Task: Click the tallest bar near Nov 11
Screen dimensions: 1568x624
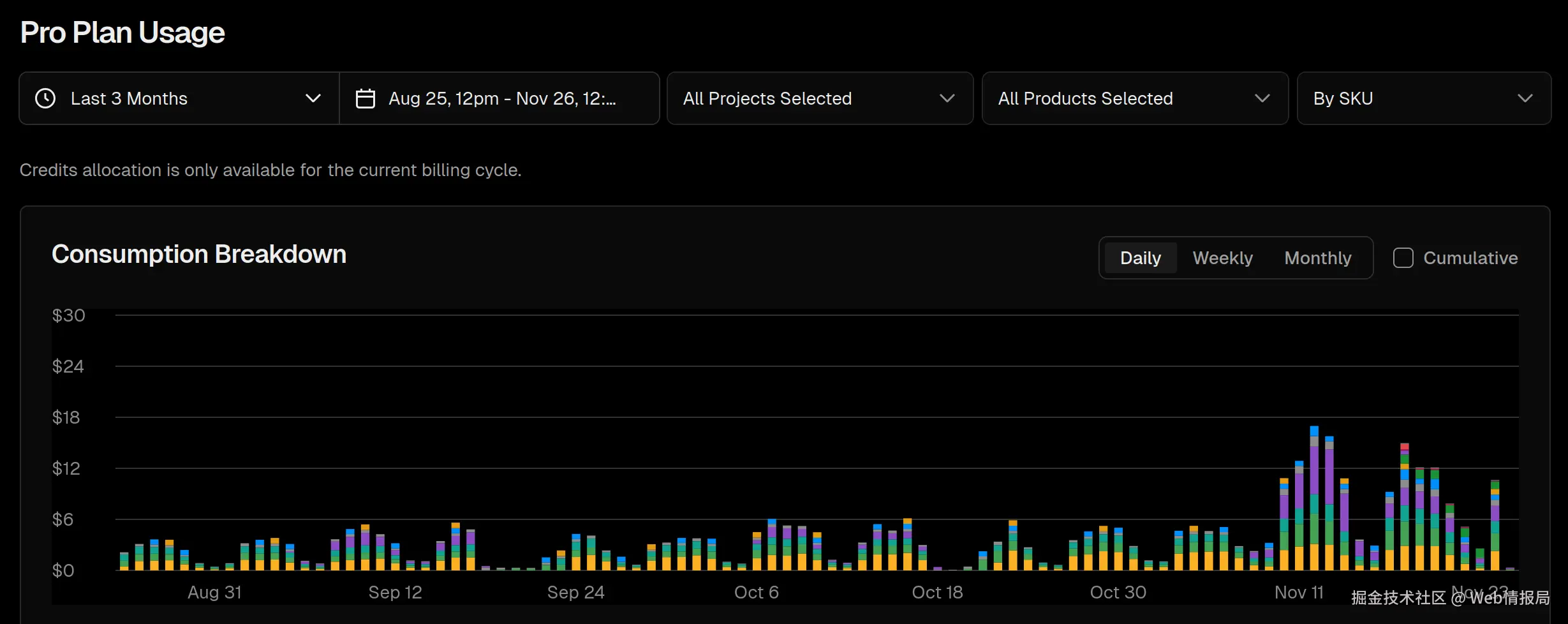Action: point(1314,498)
